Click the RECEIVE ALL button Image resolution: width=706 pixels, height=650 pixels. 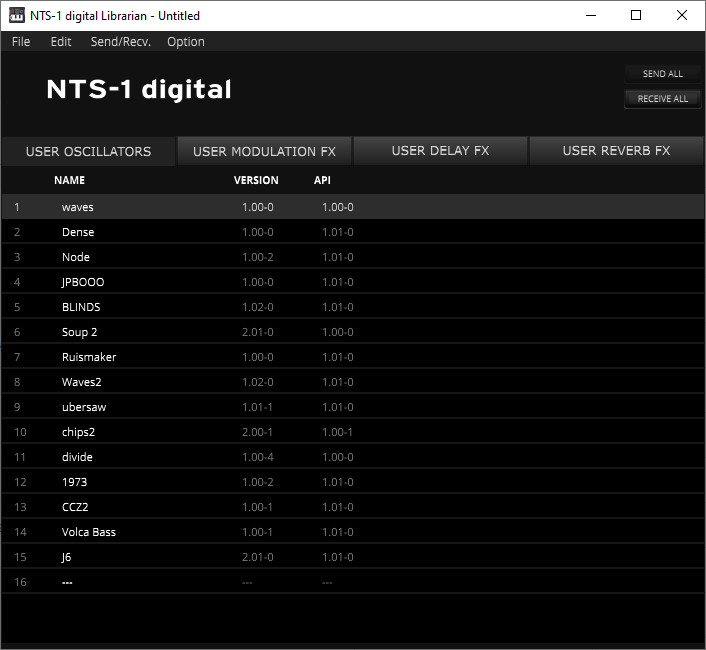click(x=662, y=99)
